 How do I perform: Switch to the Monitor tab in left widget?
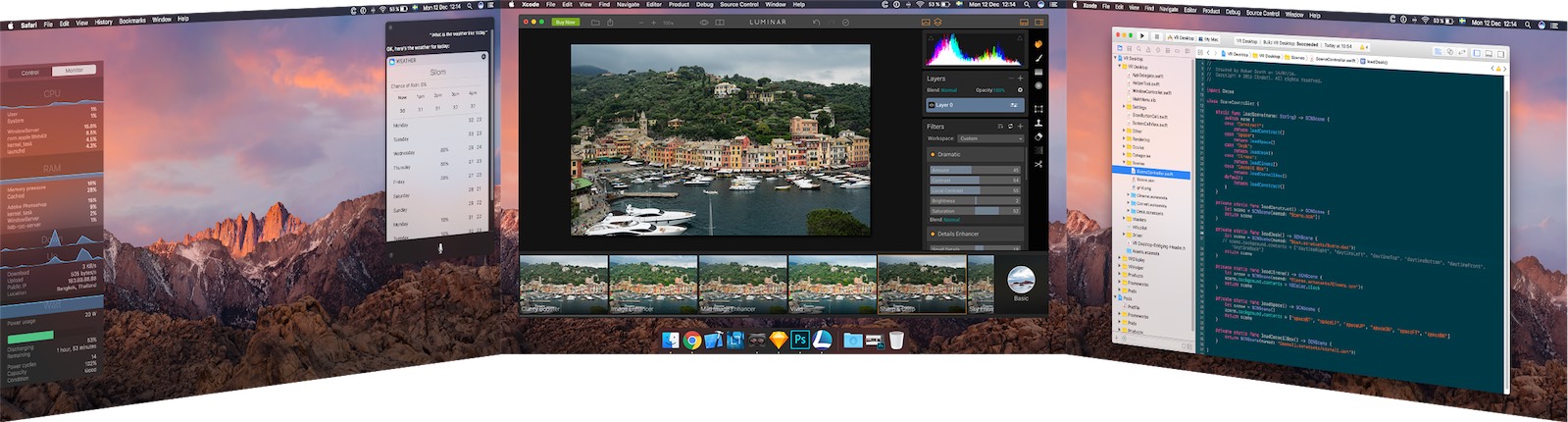(x=75, y=70)
